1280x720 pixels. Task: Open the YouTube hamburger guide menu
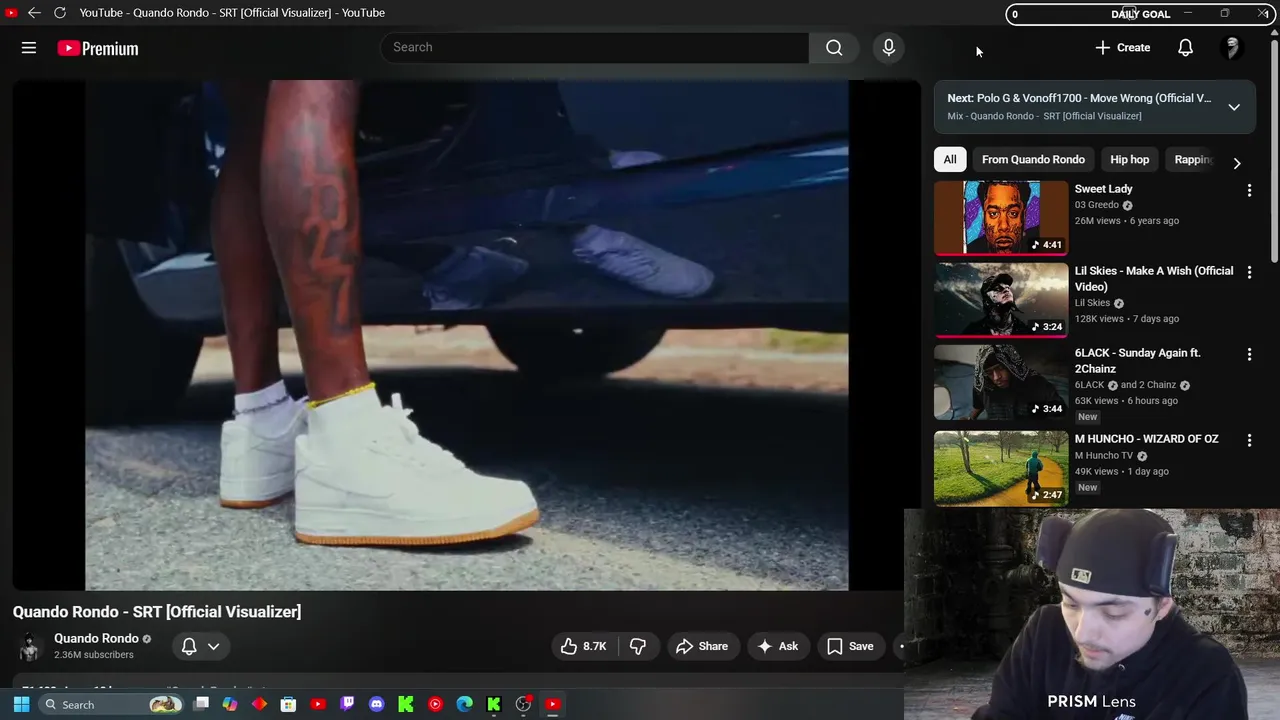coord(29,48)
